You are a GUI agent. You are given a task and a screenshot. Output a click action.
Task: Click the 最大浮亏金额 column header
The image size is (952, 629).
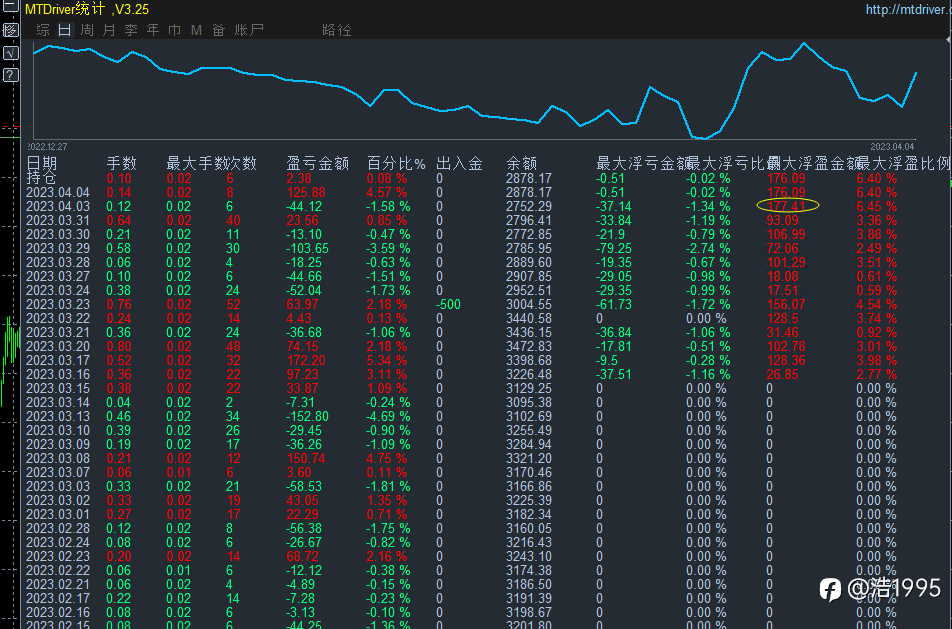pyautogui.click(x=643, y=163)
